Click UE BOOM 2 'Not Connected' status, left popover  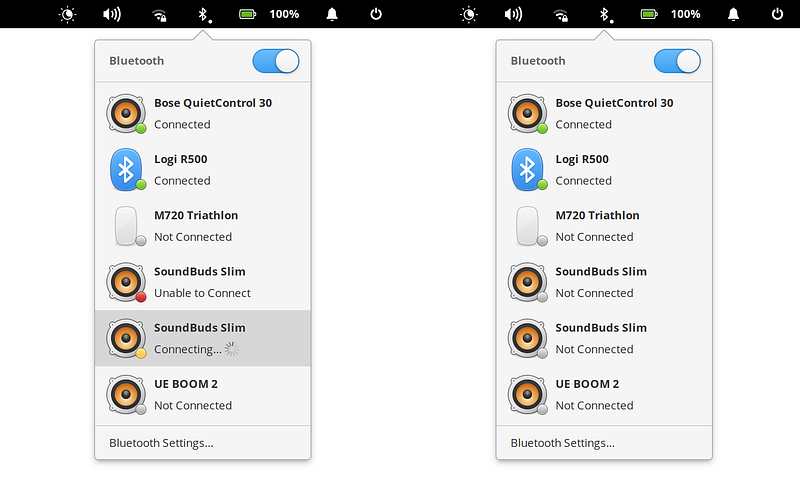[193, 405]
